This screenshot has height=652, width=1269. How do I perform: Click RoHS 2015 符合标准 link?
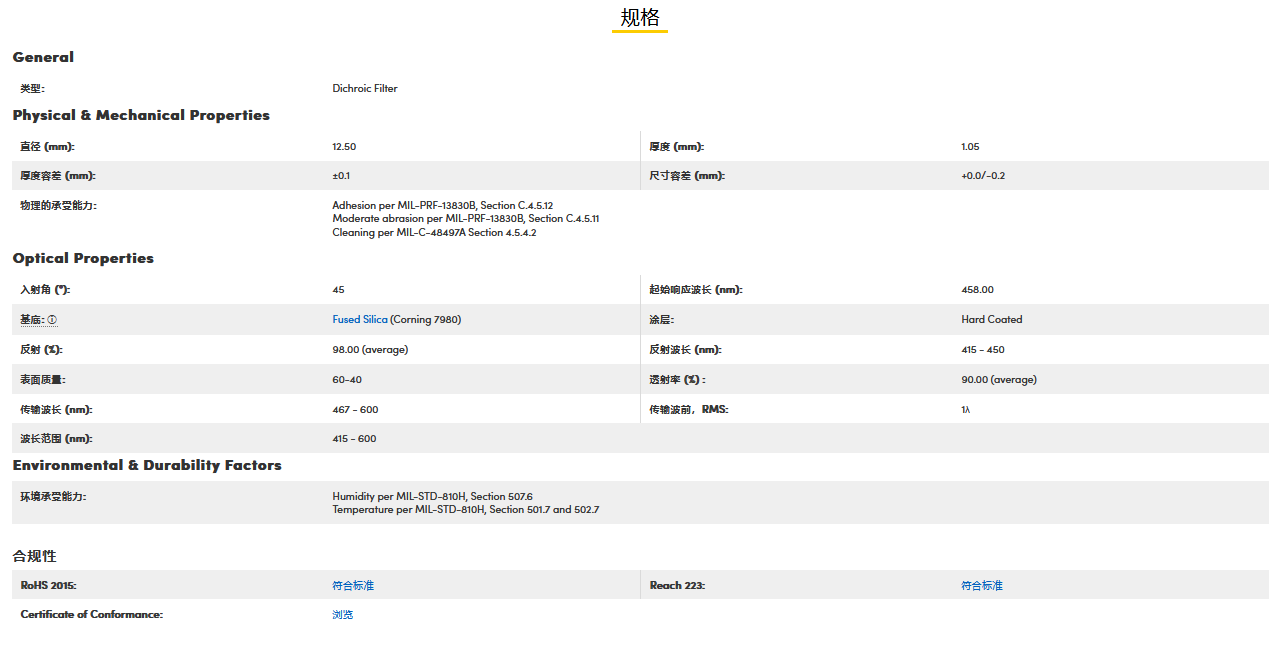(x=352, y=585)
